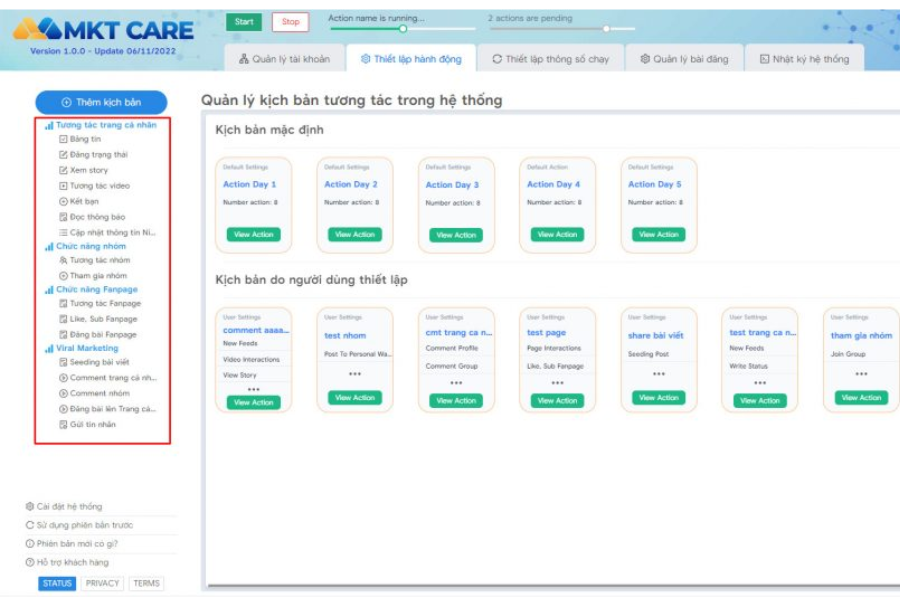Click the running action progress slider handle

[x=403, y=29]
